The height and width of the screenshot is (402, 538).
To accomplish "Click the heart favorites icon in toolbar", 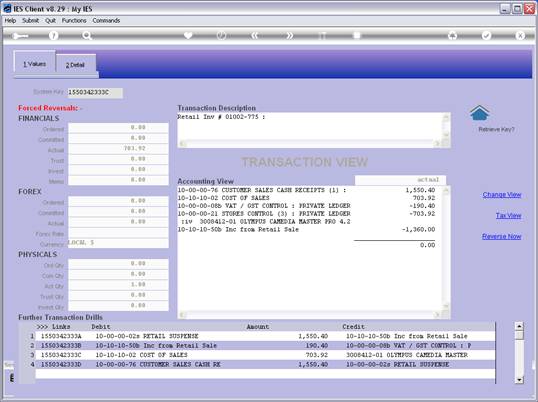I will [188, 35].
